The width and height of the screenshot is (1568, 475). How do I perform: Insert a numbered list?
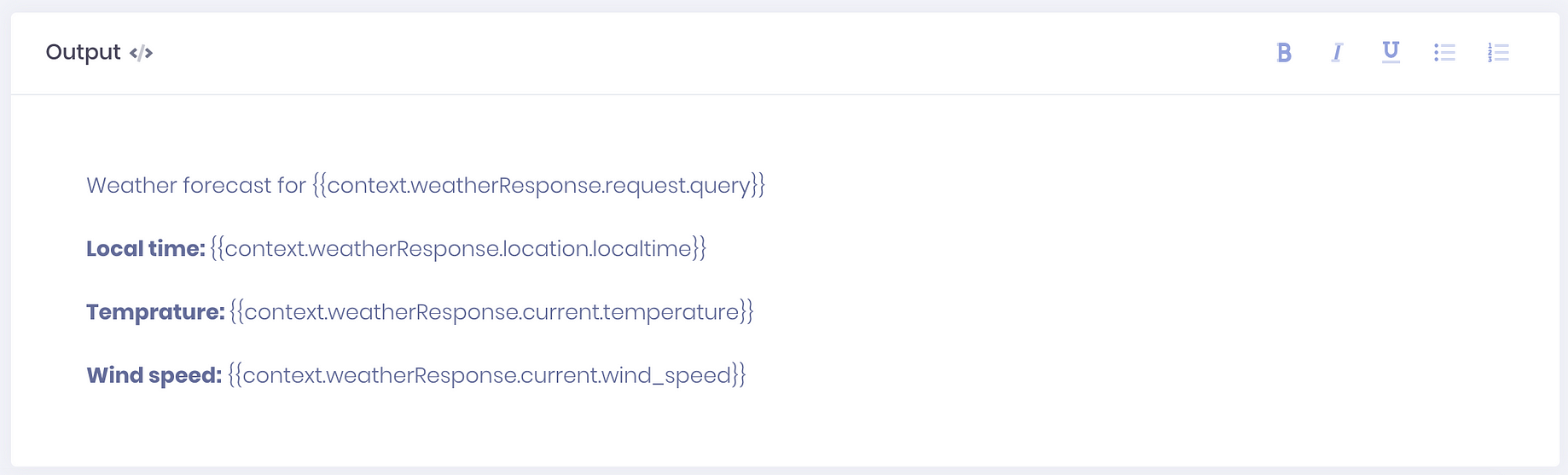tap(1498, 53)
